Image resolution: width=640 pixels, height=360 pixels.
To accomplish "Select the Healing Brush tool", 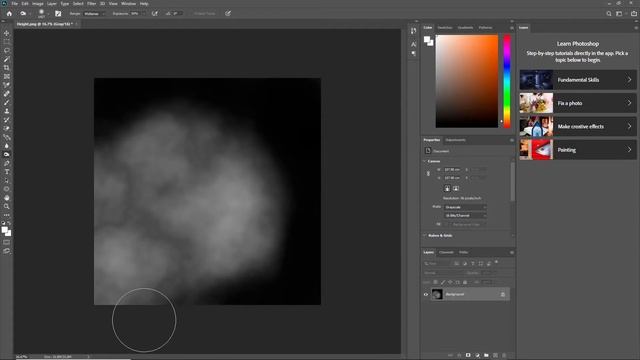I will coord(7,94).
